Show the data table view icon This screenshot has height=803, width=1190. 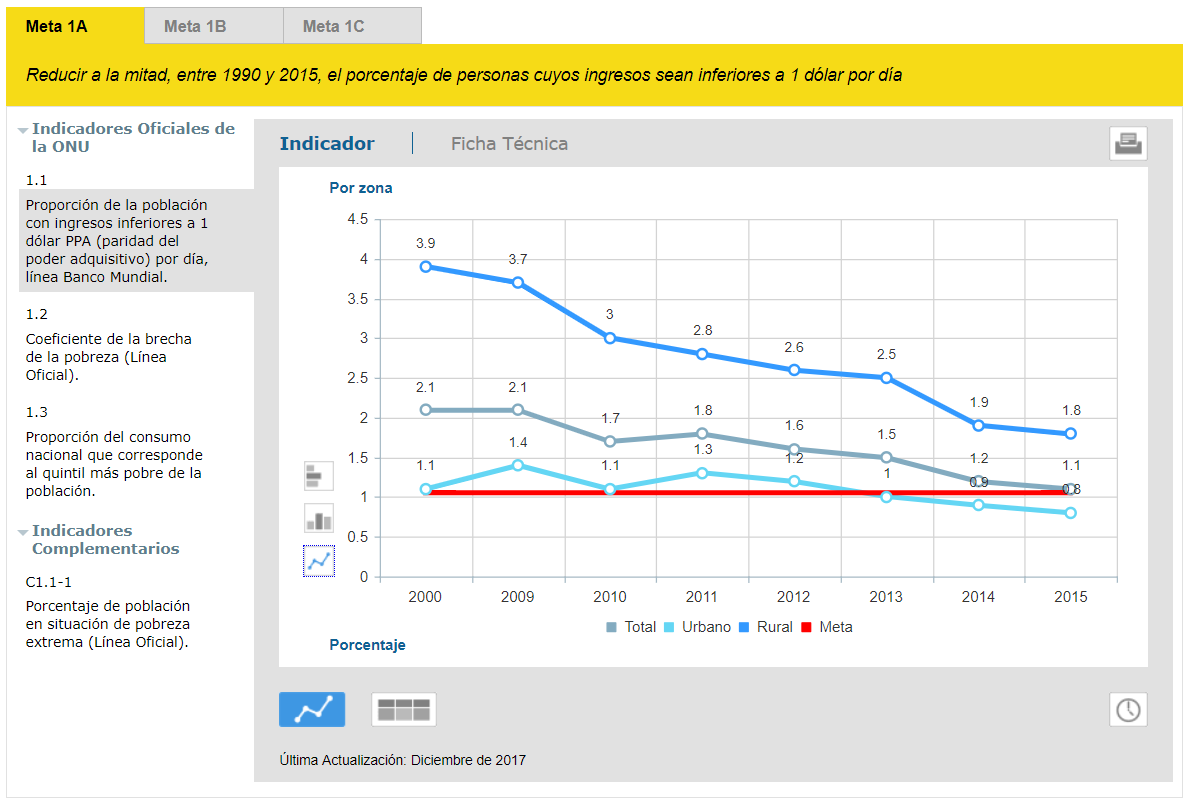pos(404,710)
